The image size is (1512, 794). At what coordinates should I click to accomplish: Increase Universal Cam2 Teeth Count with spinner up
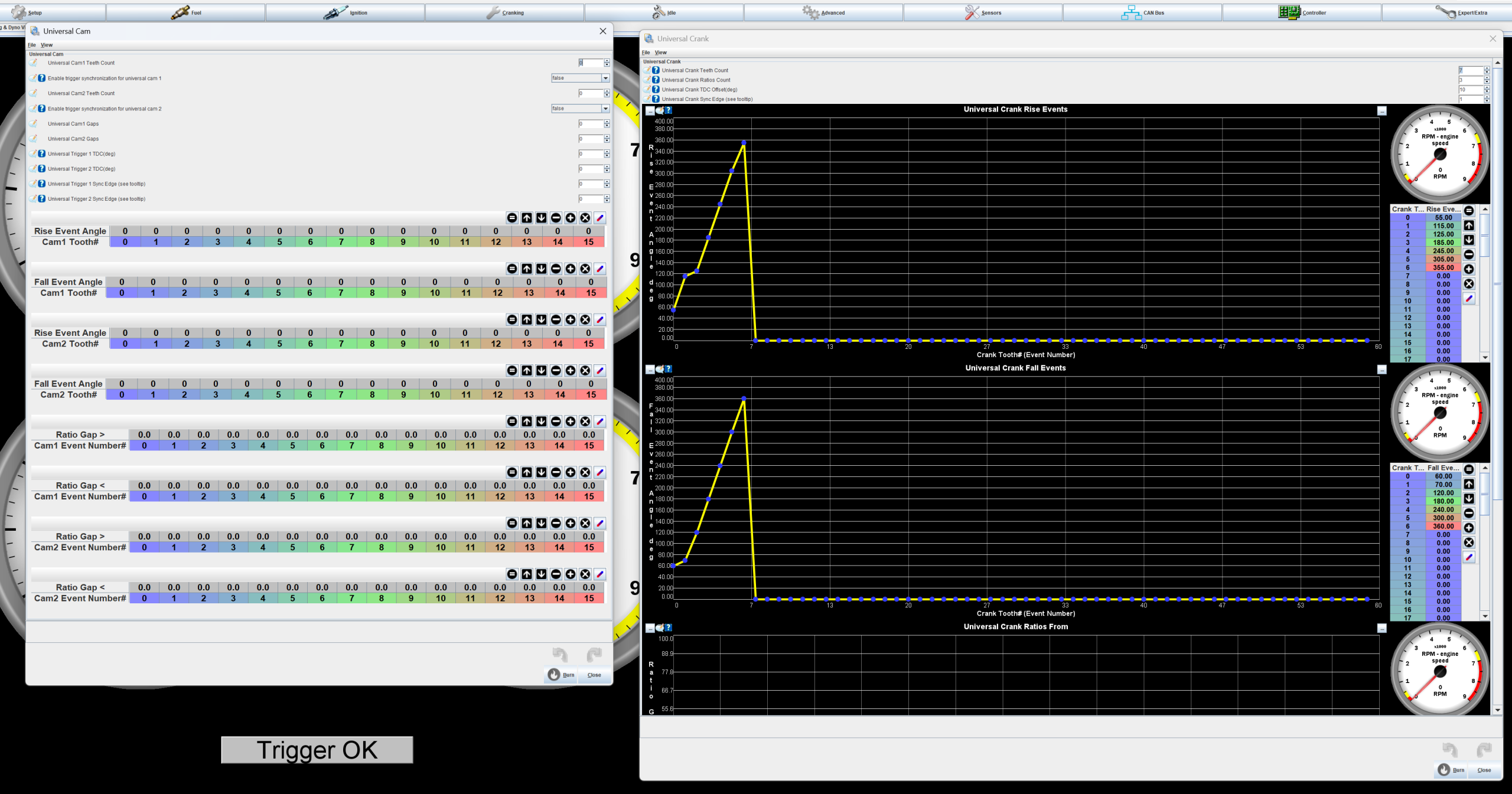tap(607, 91)
